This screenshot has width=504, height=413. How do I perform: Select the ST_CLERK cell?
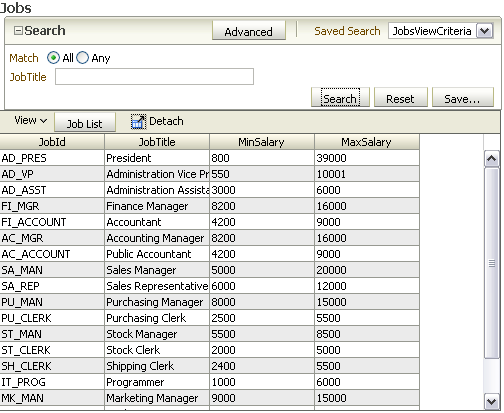point(52,350)
